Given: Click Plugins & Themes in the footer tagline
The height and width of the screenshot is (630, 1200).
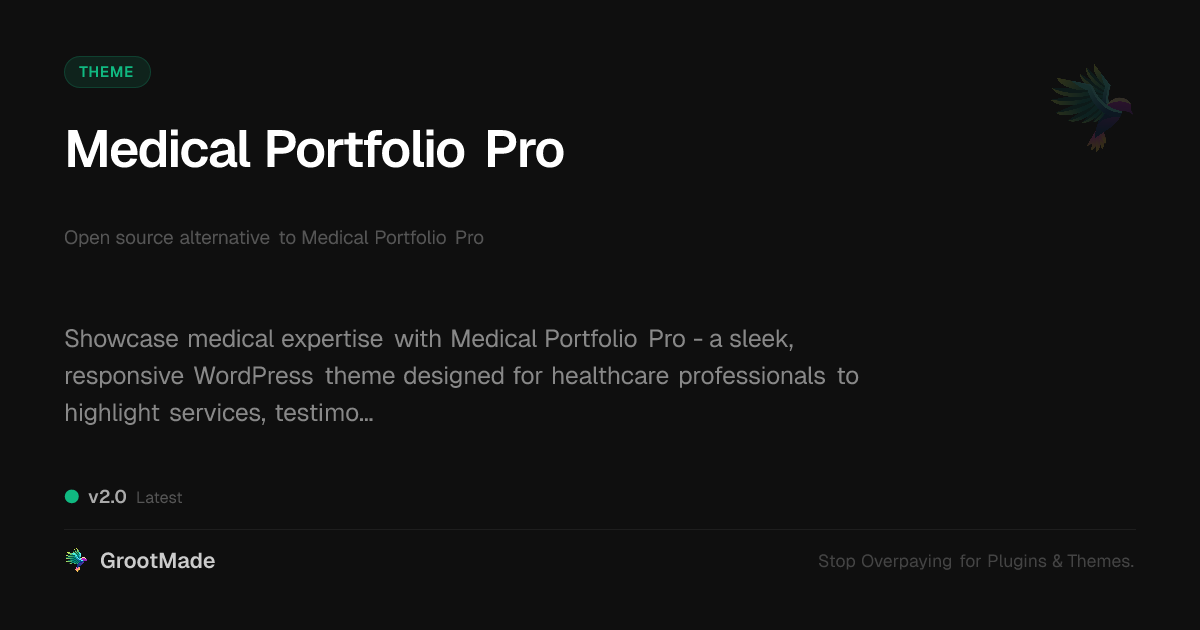Looking at the screenshot, I should point(1060,561).
